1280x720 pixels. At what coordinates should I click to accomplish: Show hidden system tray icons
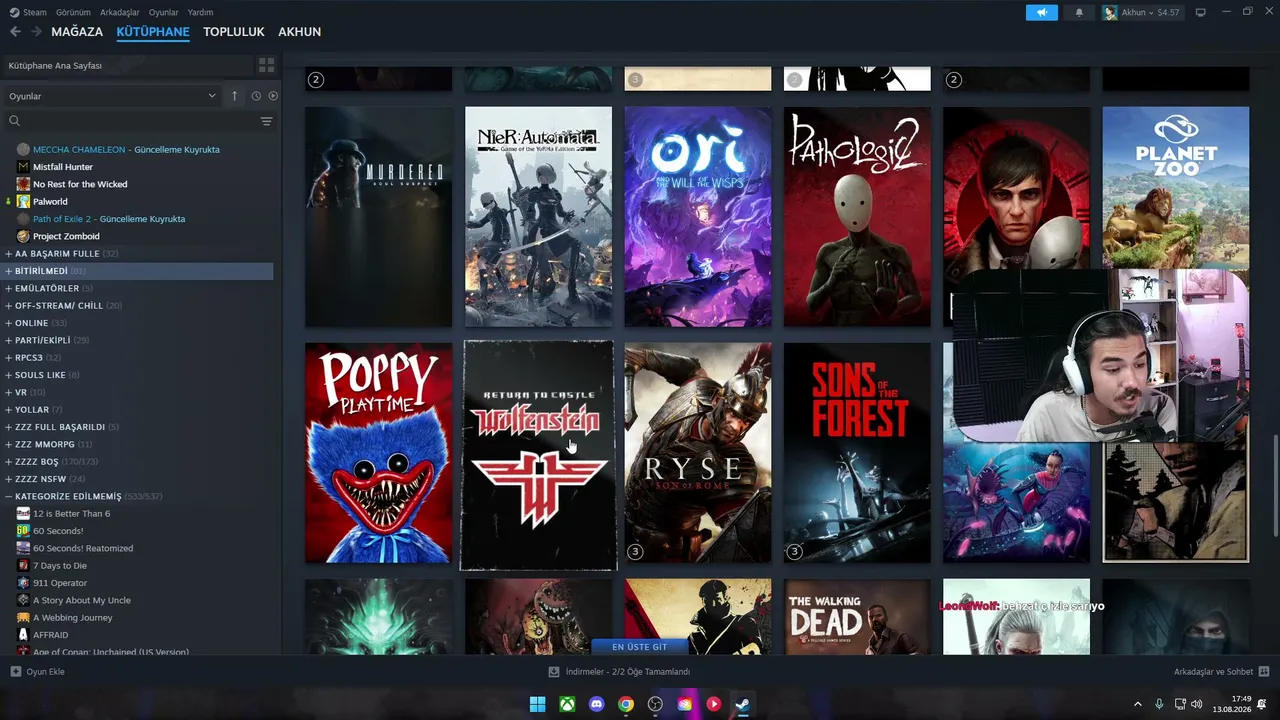click(x=1137, y=704)
